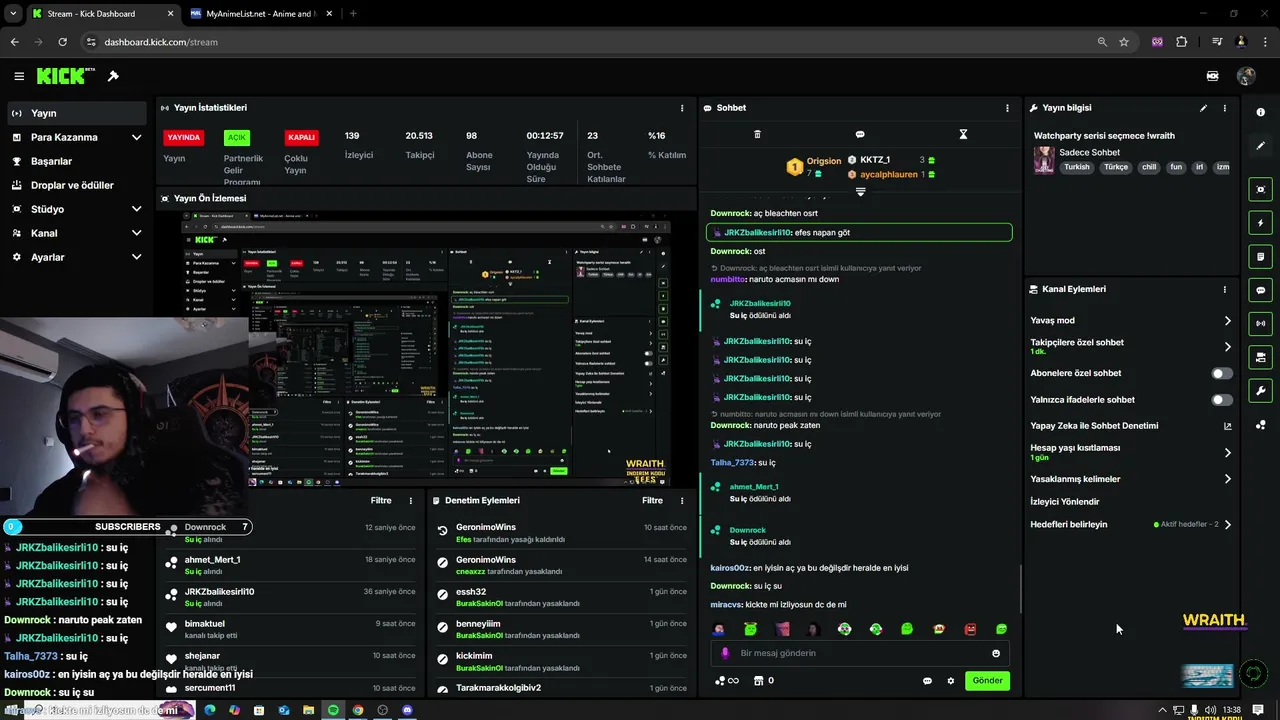Open the notification center in the taskbar

click(x=1256, y=710)
